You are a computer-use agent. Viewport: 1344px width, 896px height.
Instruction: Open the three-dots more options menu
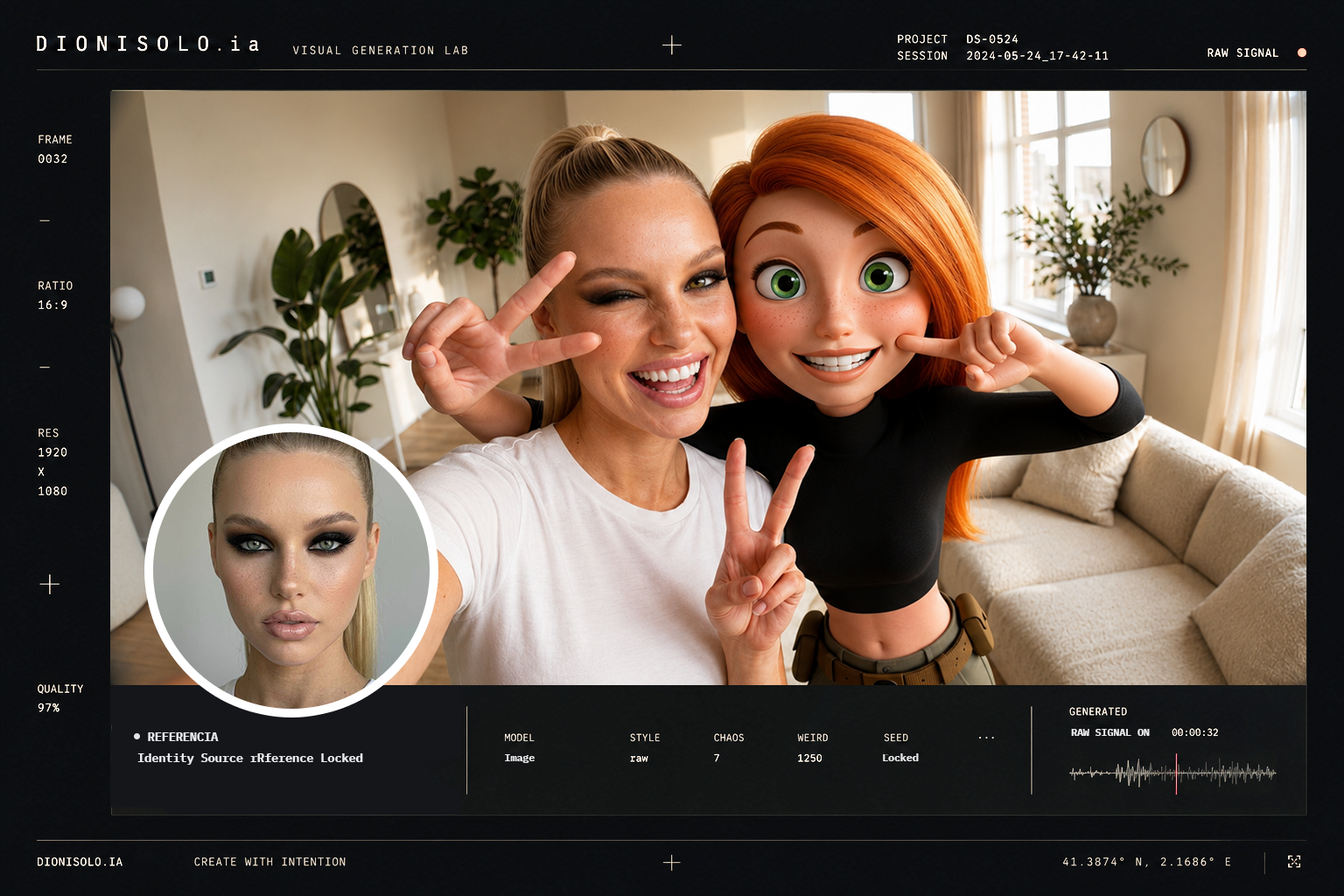[x=986, y=738]
